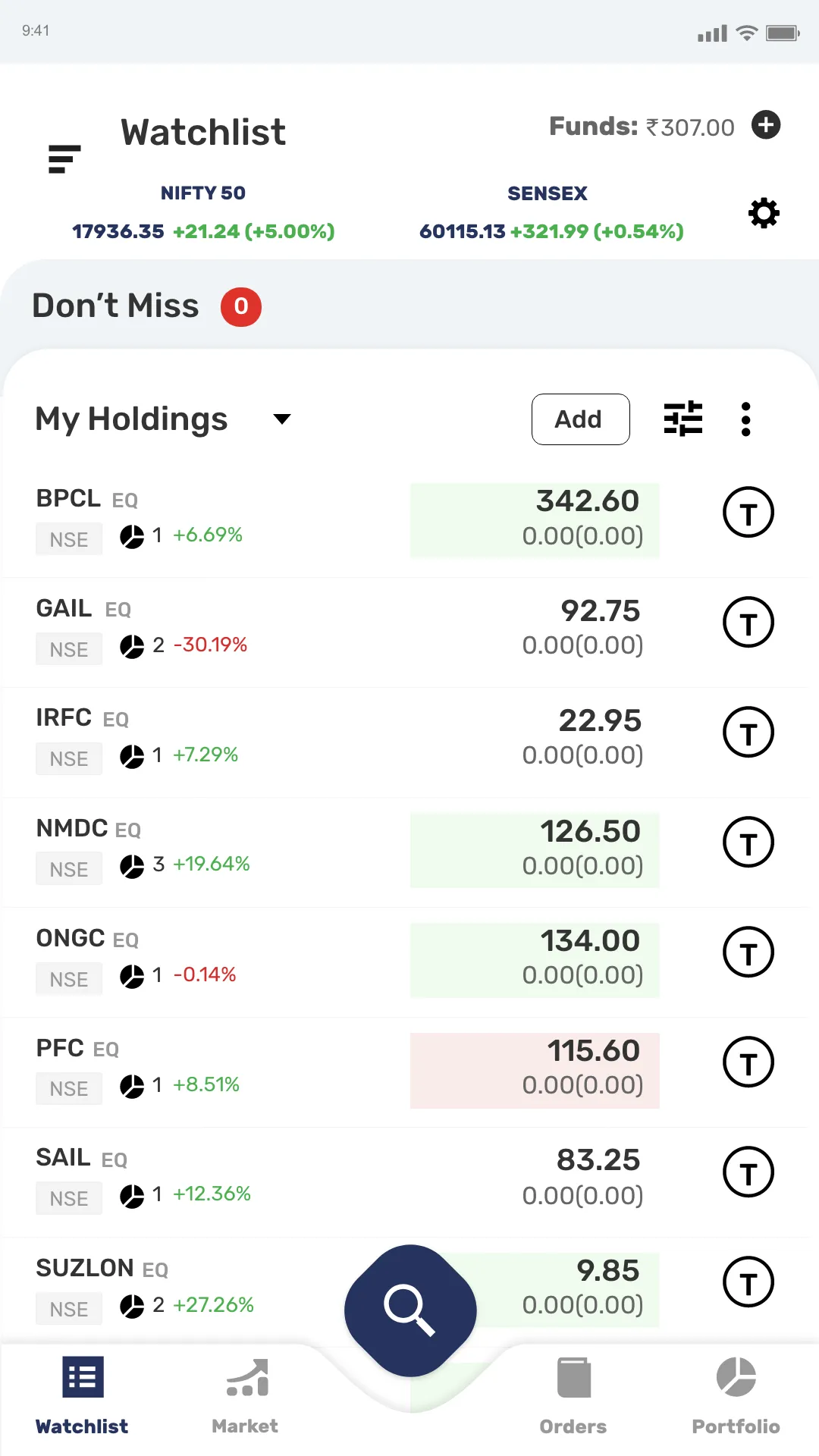
Task: Click holdings pie icon for GAIL
Action: (x=132, y=647)
